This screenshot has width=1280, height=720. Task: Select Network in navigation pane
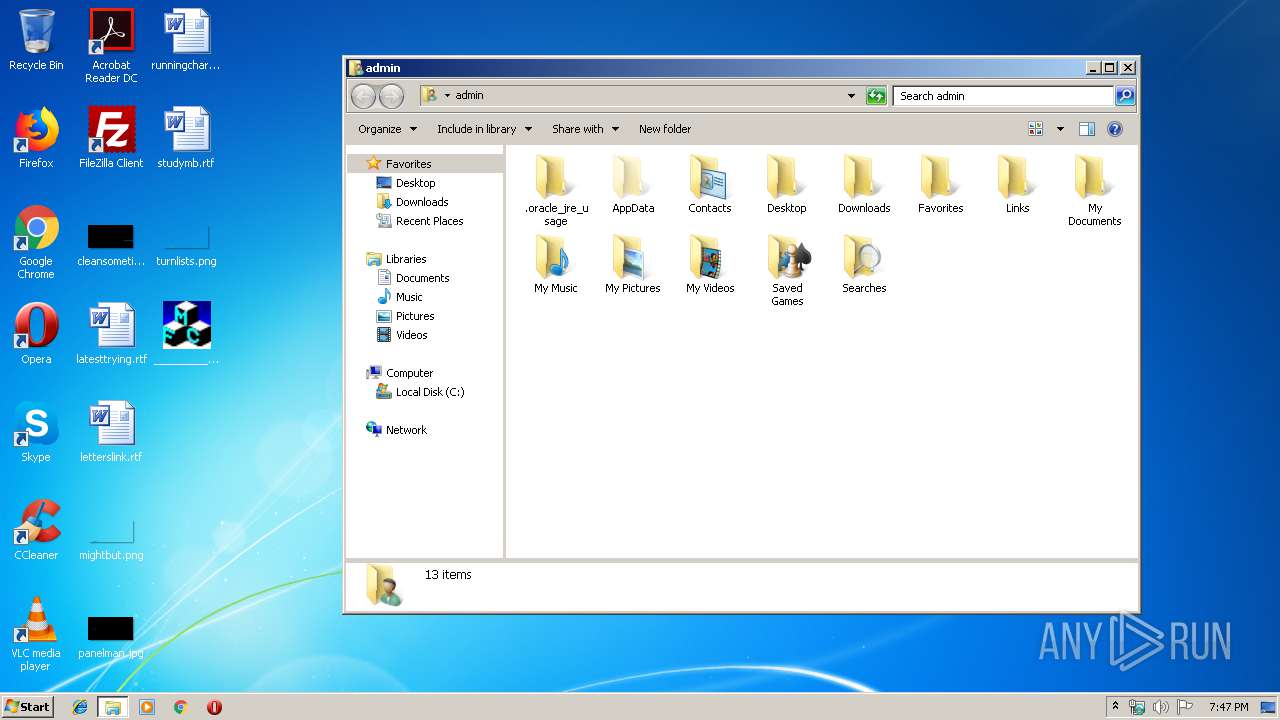[406, 430]
